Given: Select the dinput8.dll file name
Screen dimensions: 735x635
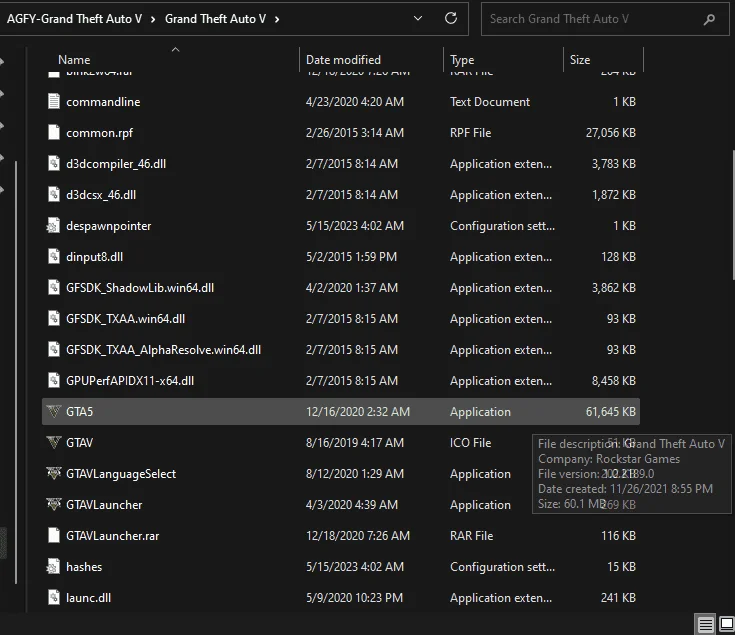Looking at the screenshot, I should tap(94, 256).
